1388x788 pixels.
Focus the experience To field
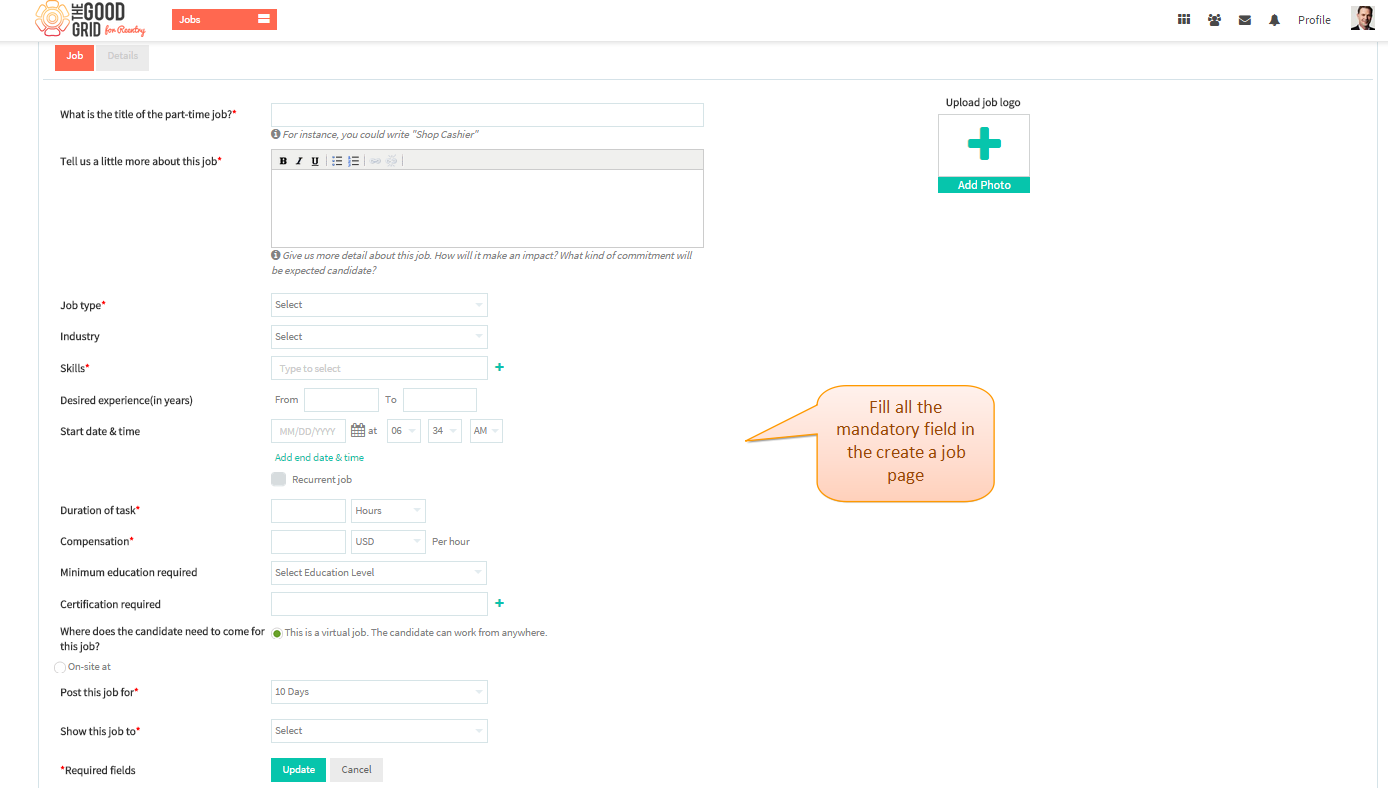pyautogui.click(x=440, y=400)
